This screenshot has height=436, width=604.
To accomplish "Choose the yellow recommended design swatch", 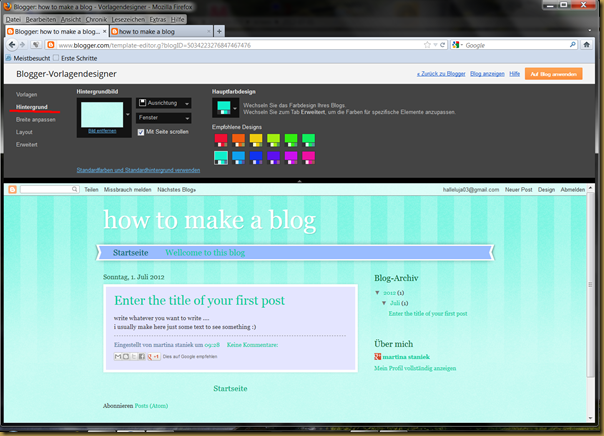I will tap(256, 140).
